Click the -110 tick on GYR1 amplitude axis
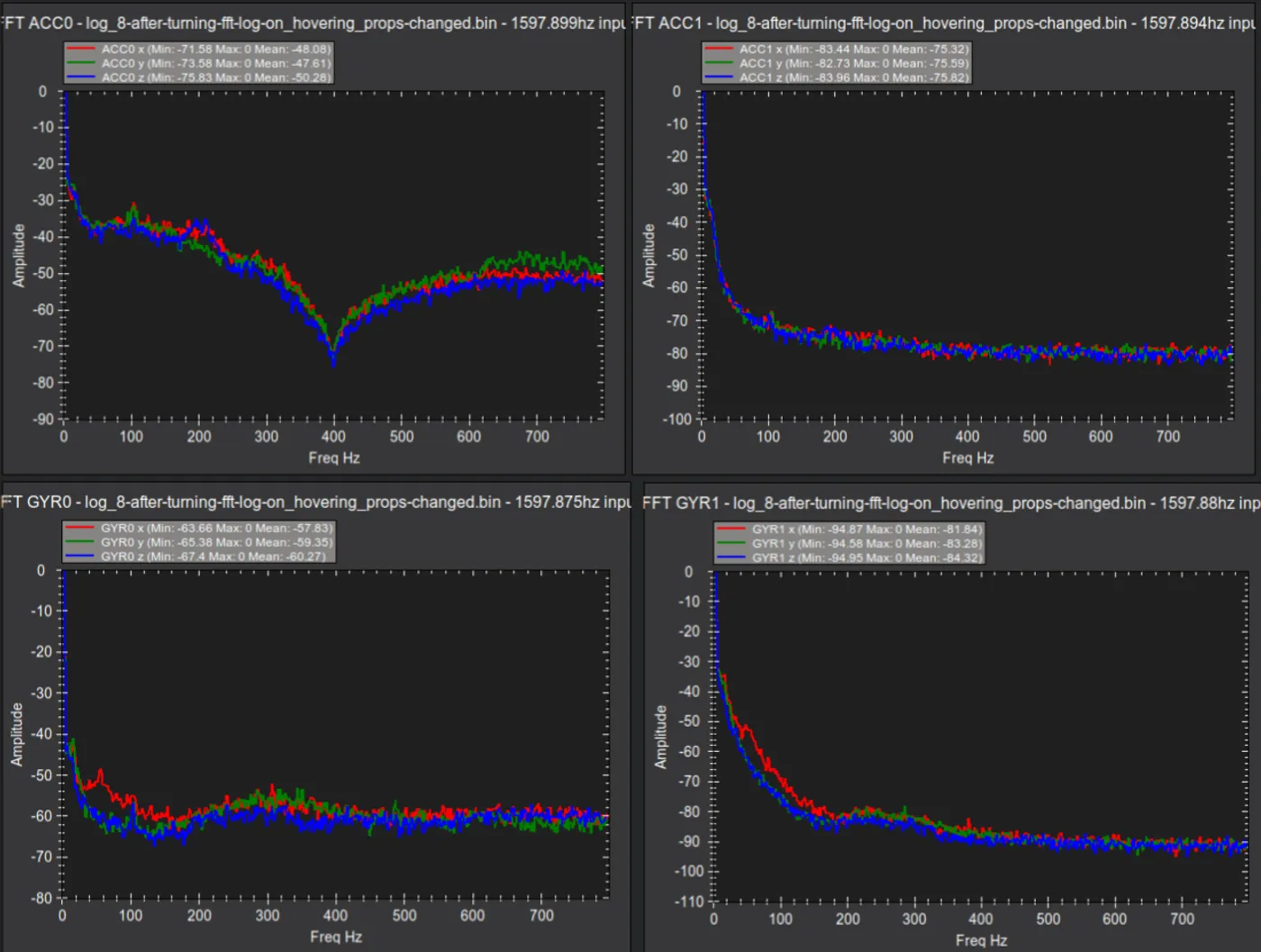The height and width of the screenshot is (952, 1261). click(x=690, y=902)
